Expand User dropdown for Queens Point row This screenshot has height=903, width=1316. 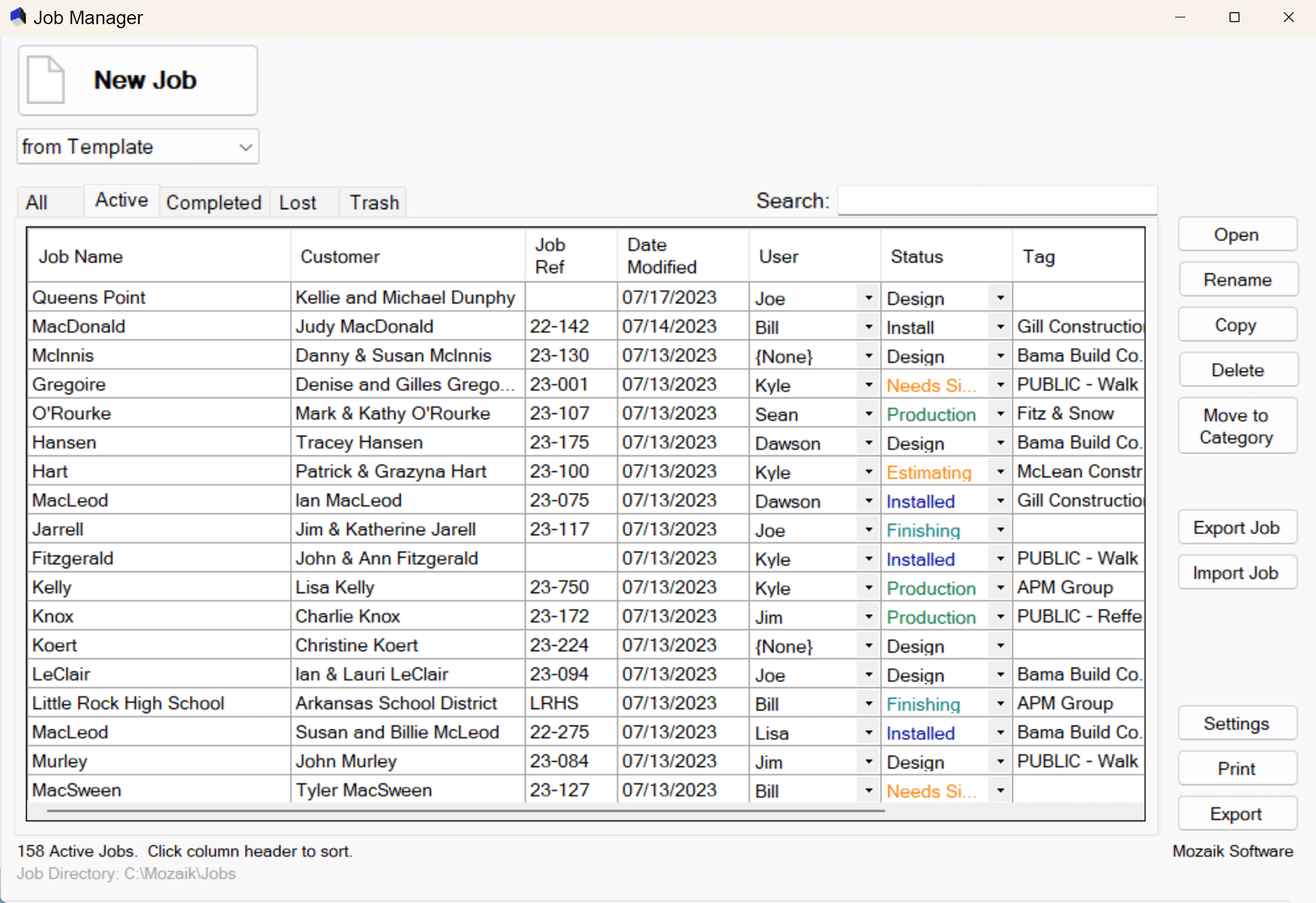click(868, 298)
